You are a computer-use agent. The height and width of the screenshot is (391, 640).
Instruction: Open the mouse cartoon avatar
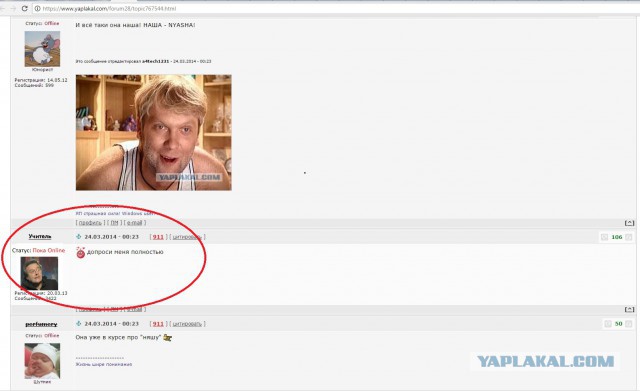coord(42,49)
